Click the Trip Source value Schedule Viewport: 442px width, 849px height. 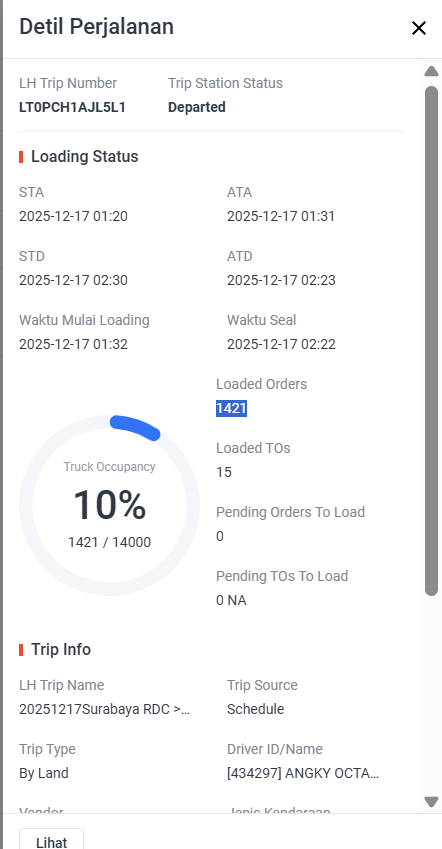point(256,709)
